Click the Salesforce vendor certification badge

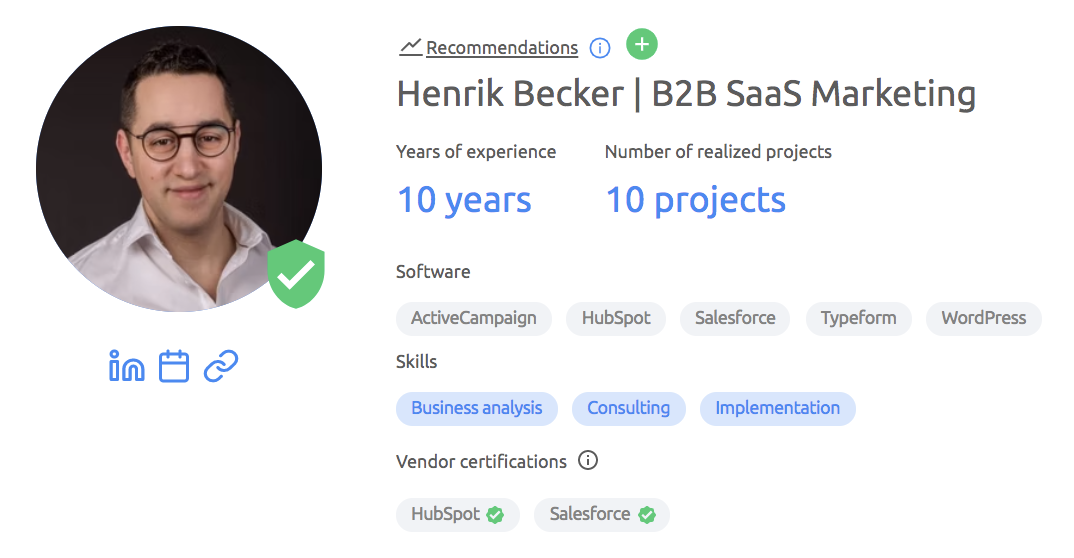[x=602, y=514]
